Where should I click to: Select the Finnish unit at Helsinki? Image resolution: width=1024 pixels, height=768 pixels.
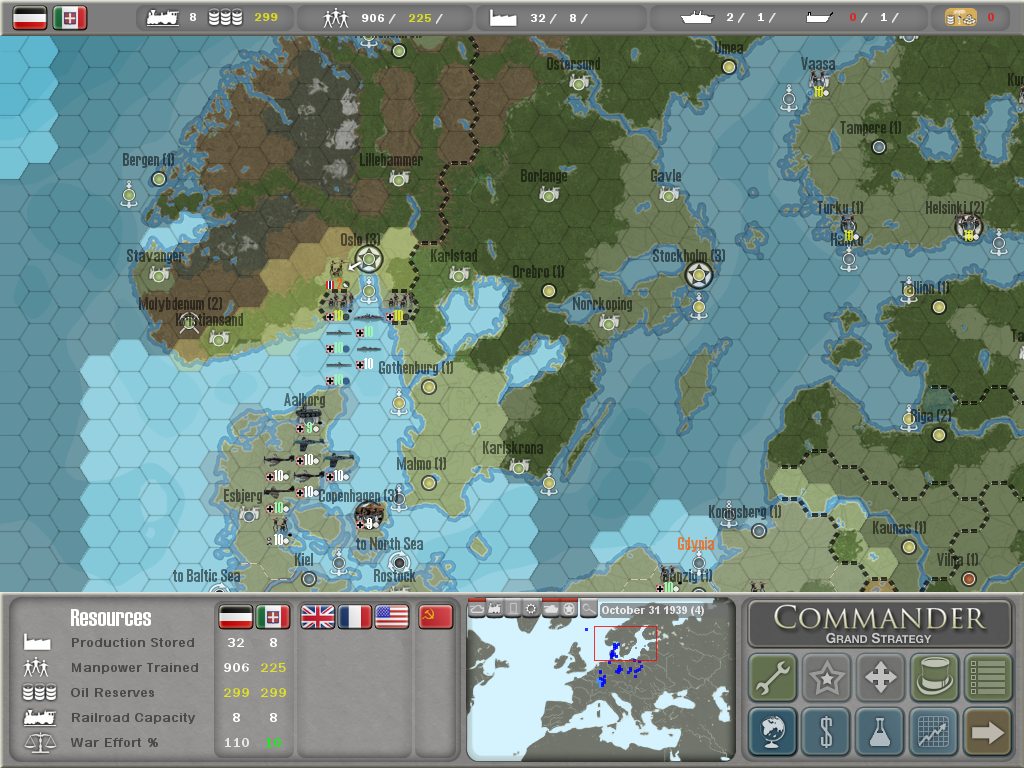pyautogui.click(x=968, y=227)
